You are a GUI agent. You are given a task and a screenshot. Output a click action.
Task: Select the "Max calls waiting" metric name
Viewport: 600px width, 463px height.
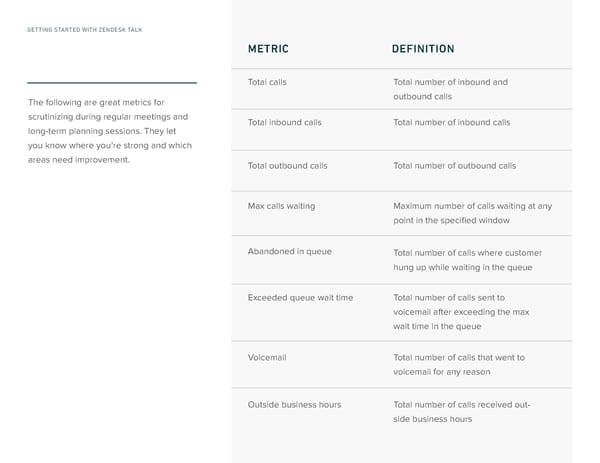tap(281, 206)
